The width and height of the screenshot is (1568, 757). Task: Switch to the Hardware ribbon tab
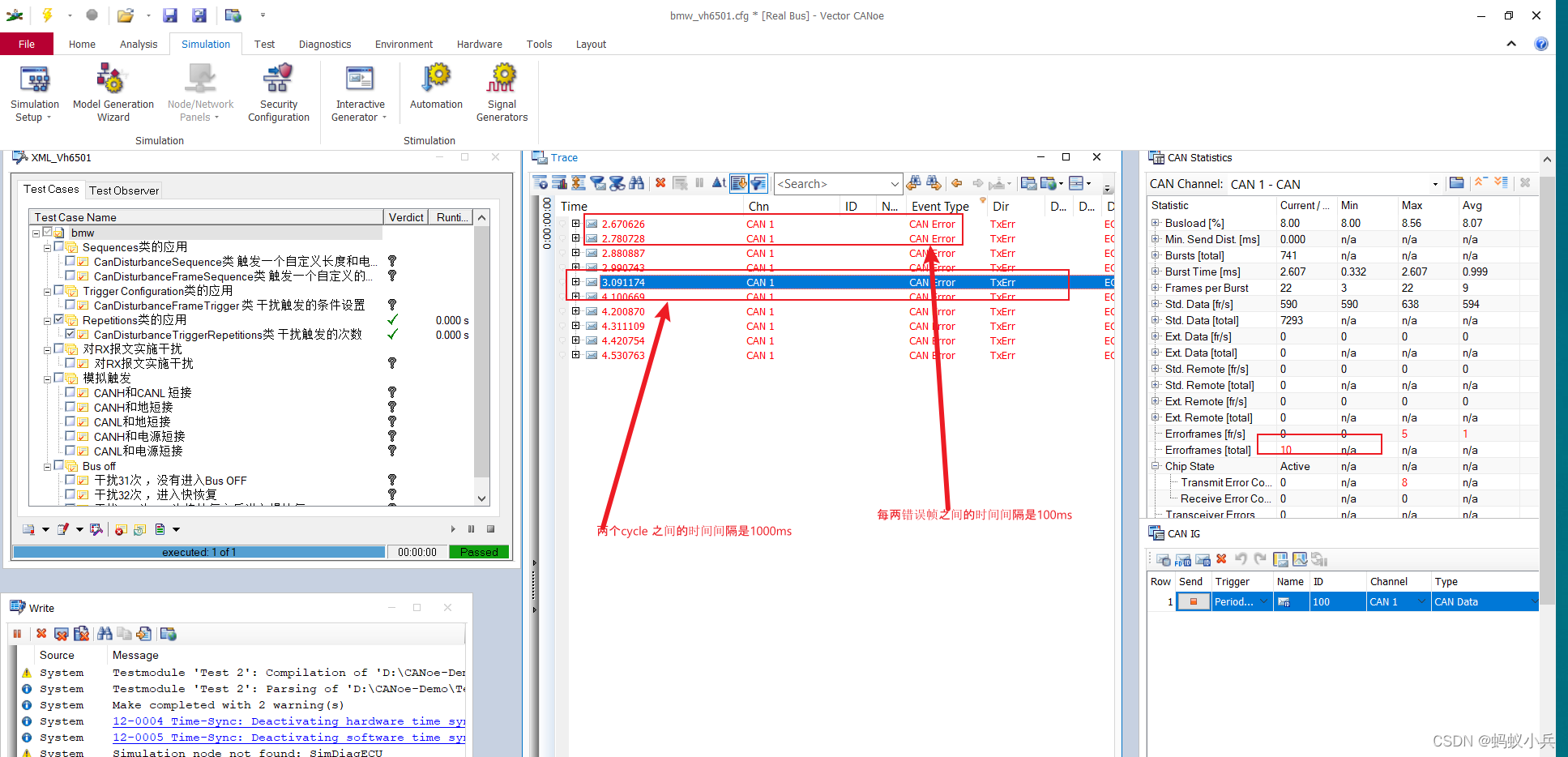[479, 44]
